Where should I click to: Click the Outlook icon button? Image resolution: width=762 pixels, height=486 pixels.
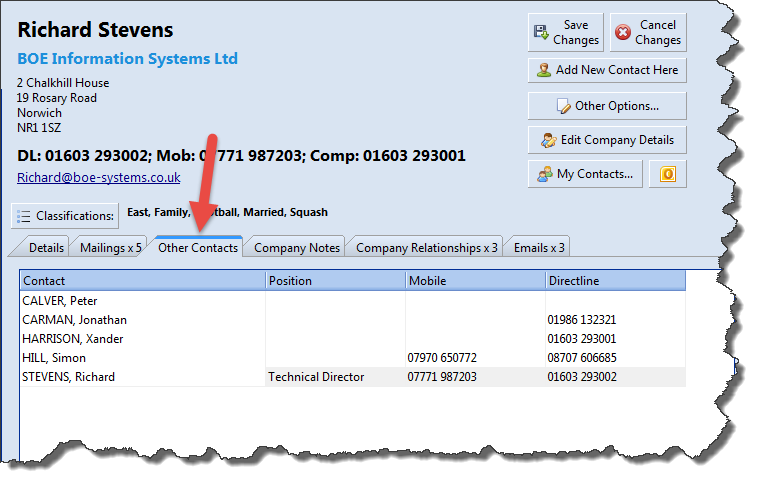point(667,174)
